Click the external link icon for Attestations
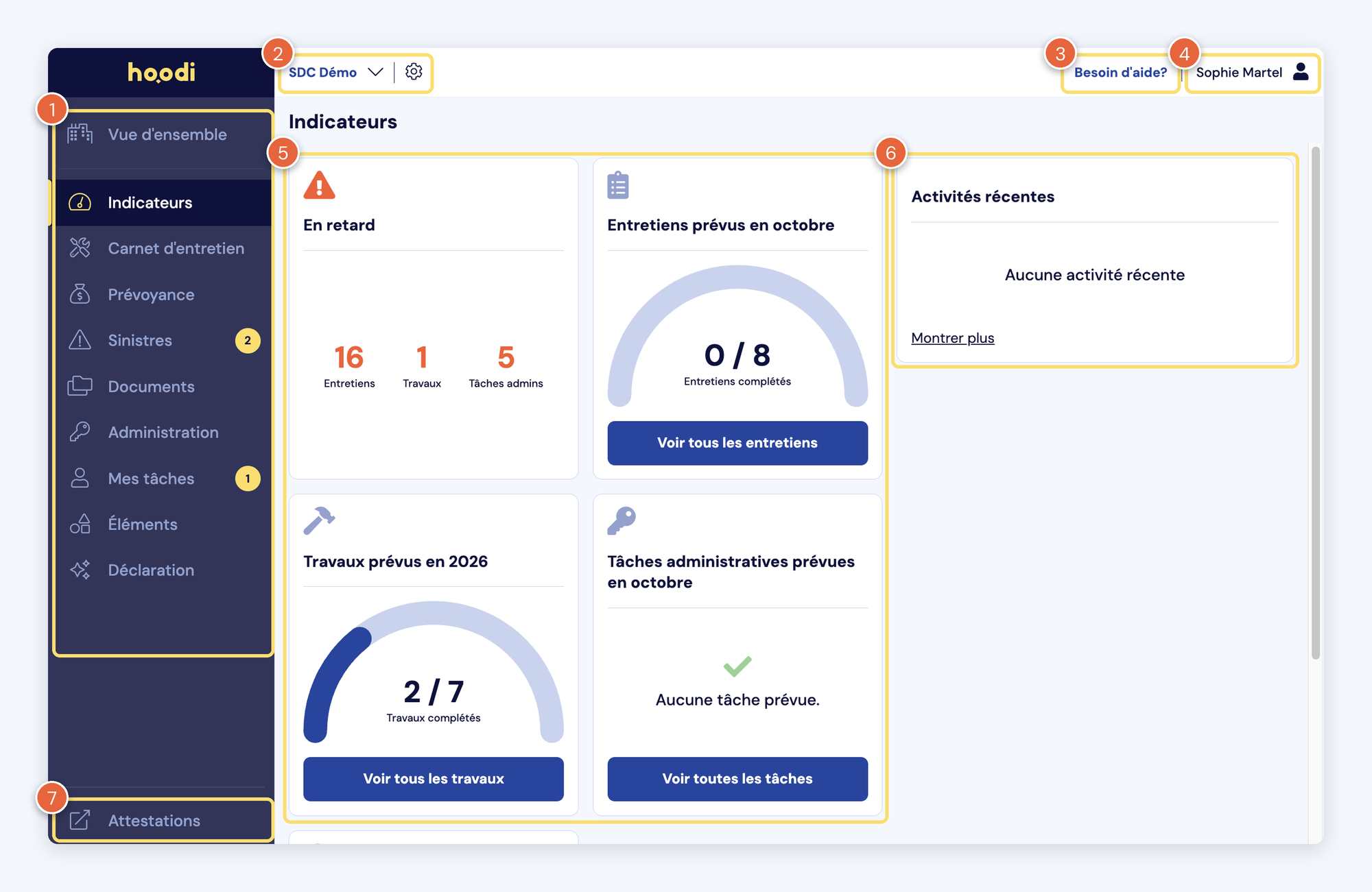Viewport: 1372px width, 892px height. point(80,820)
